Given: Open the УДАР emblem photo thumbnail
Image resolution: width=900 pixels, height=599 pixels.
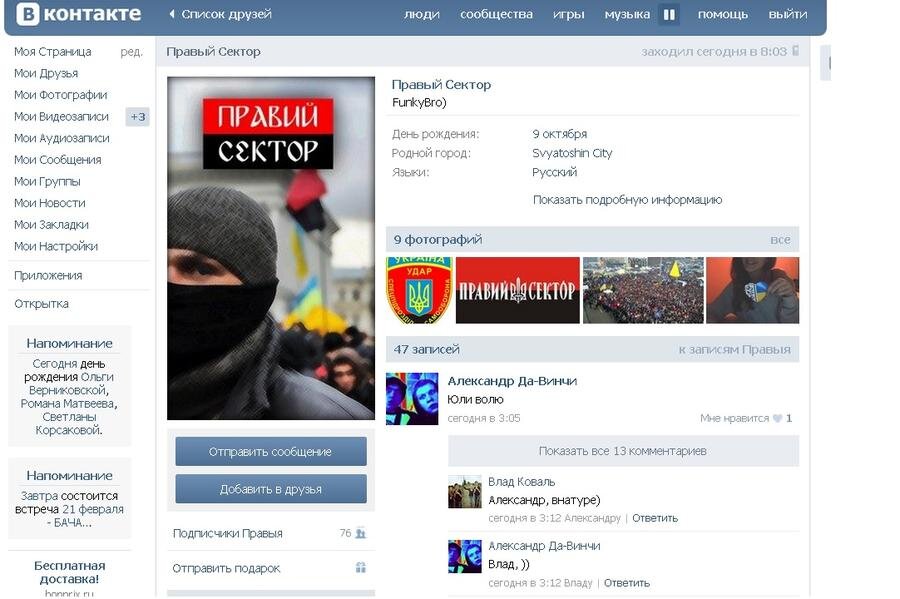Looking at the screenshot, I should pyautogui.click(x=419, y=290).
